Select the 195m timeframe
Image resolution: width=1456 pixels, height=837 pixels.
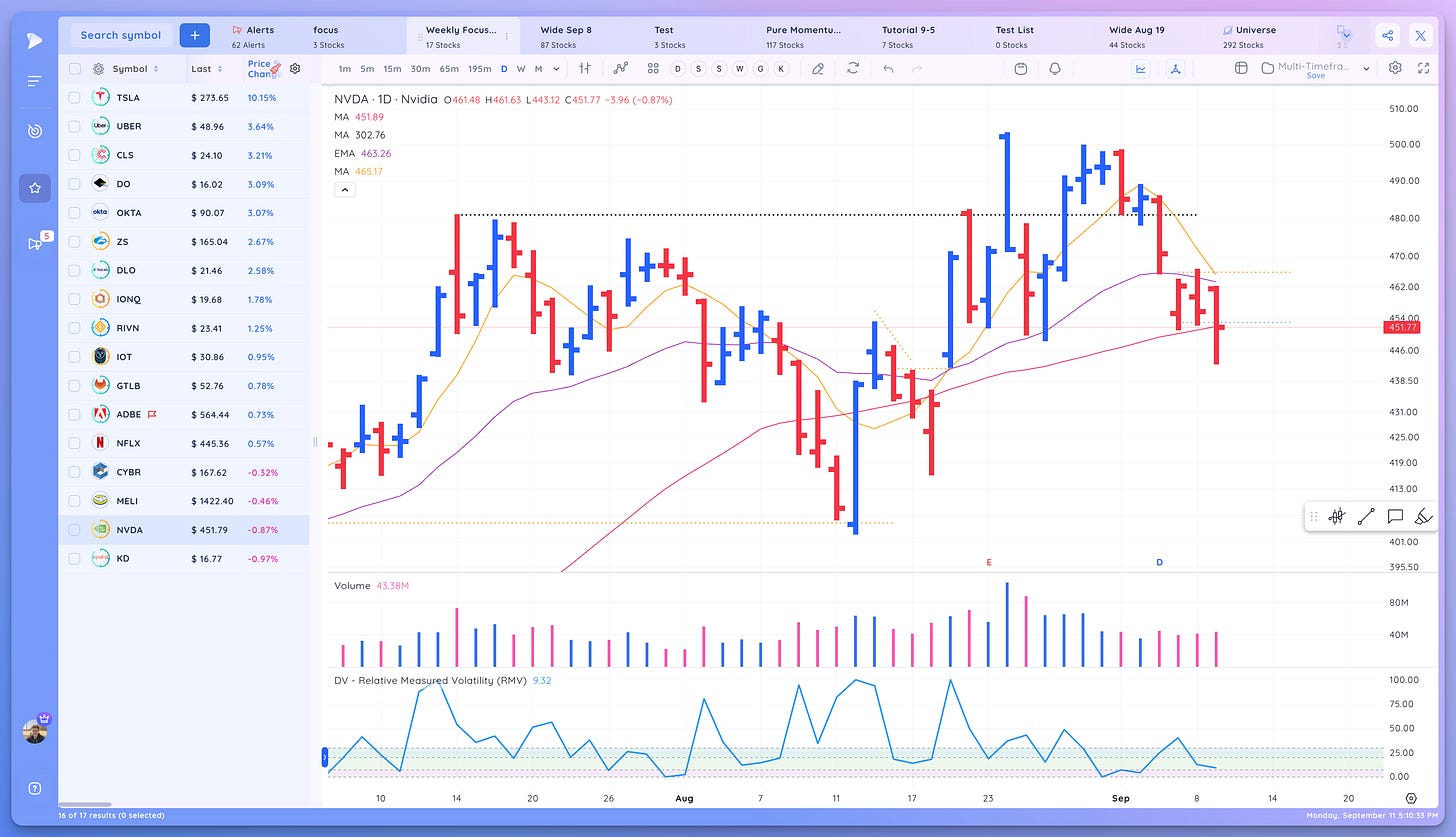click(480, 69)
